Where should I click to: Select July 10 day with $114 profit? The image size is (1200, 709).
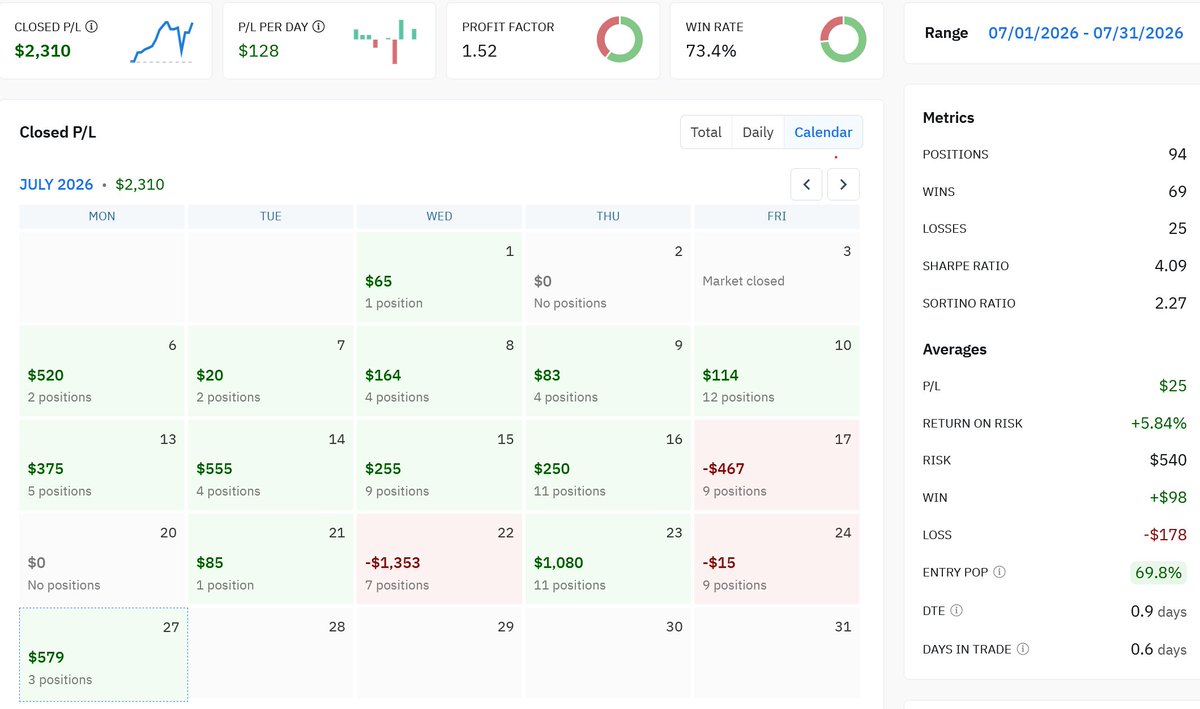coord(777,371)
